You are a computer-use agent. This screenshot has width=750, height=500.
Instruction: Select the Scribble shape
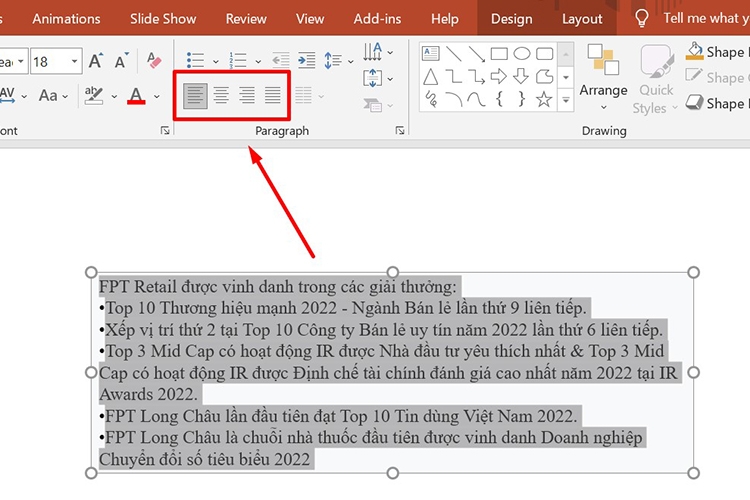click(x=430, y=99)
